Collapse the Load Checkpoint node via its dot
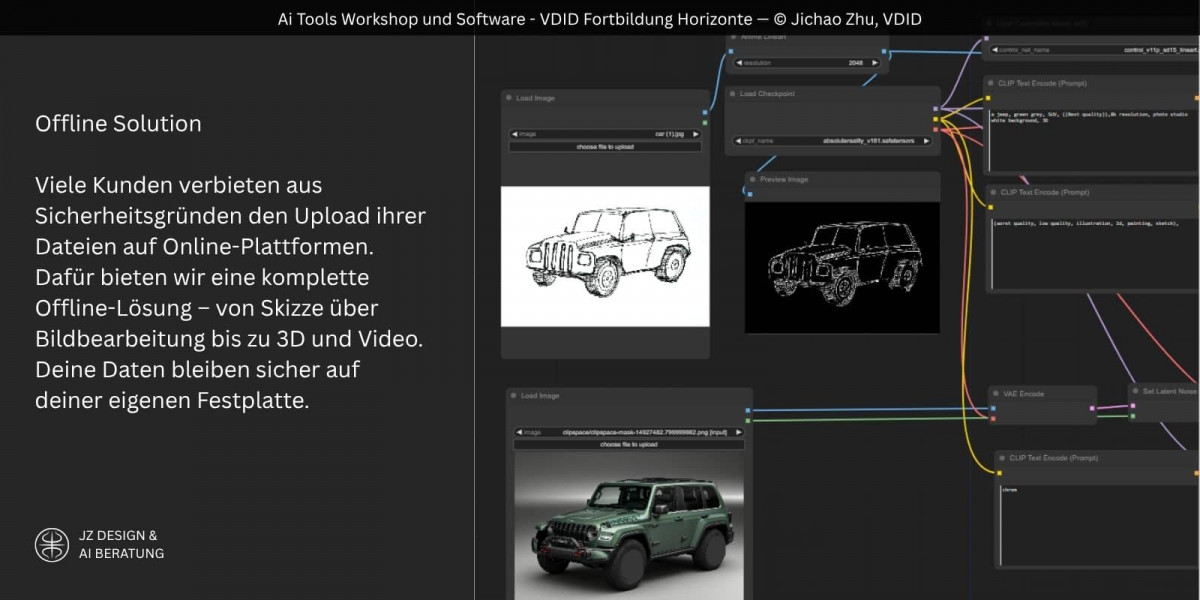Viewport: 1200px width, 600px height. pyautogui.click(x=732, y=94)
